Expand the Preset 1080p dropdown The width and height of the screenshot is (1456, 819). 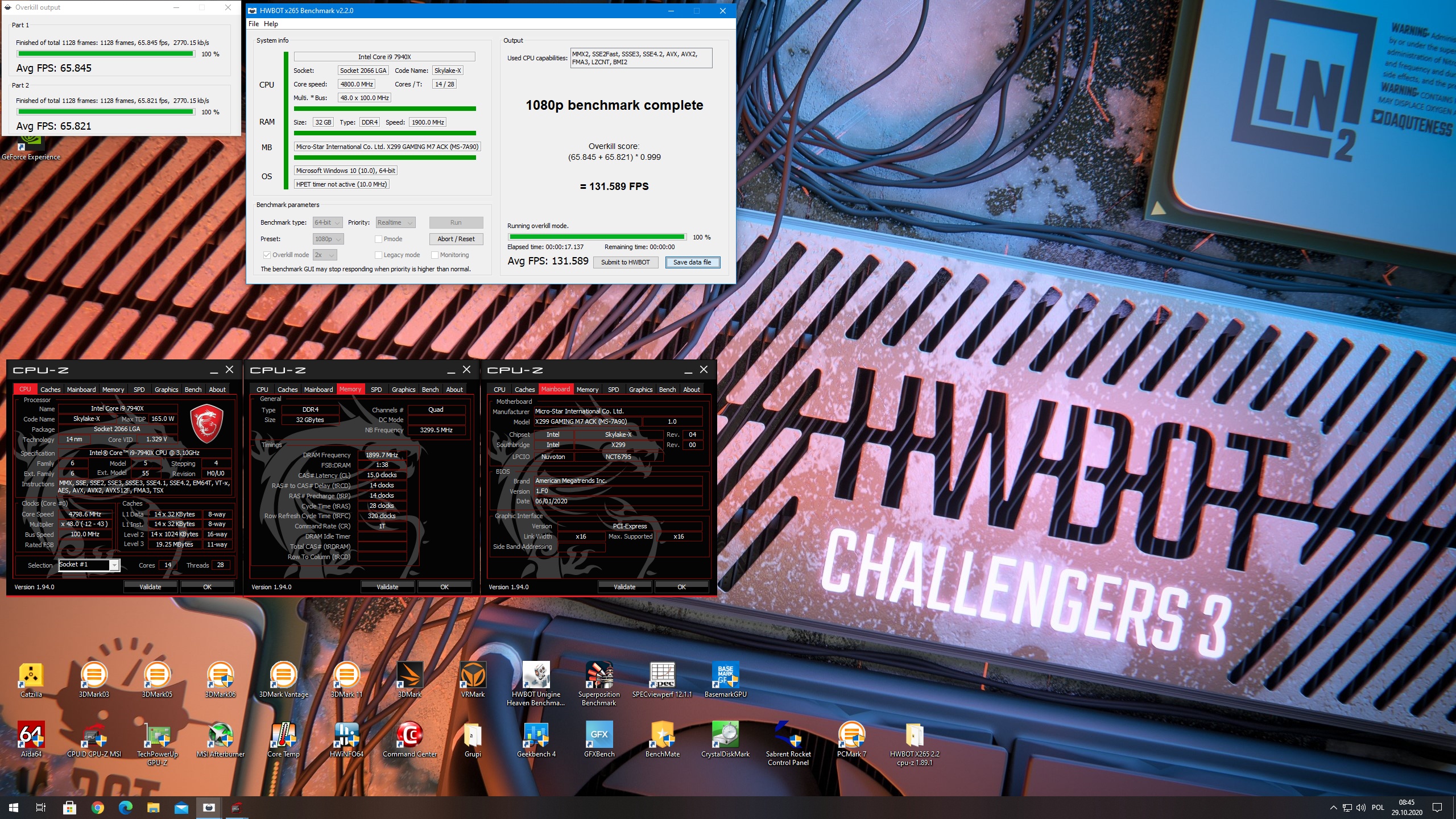pyautogui.click(x=328, y=239)
